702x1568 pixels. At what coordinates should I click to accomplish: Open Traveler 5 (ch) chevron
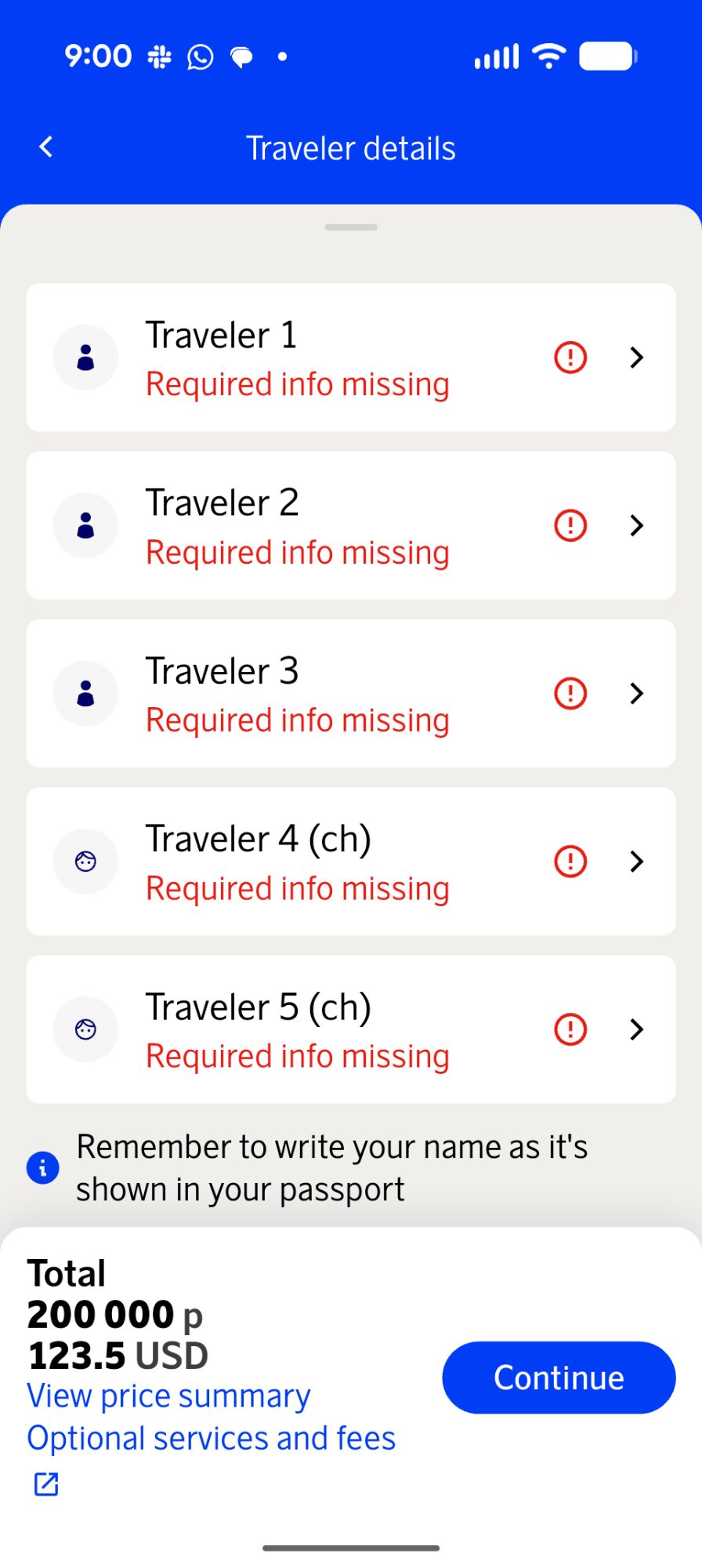(x=637, y=1029)
